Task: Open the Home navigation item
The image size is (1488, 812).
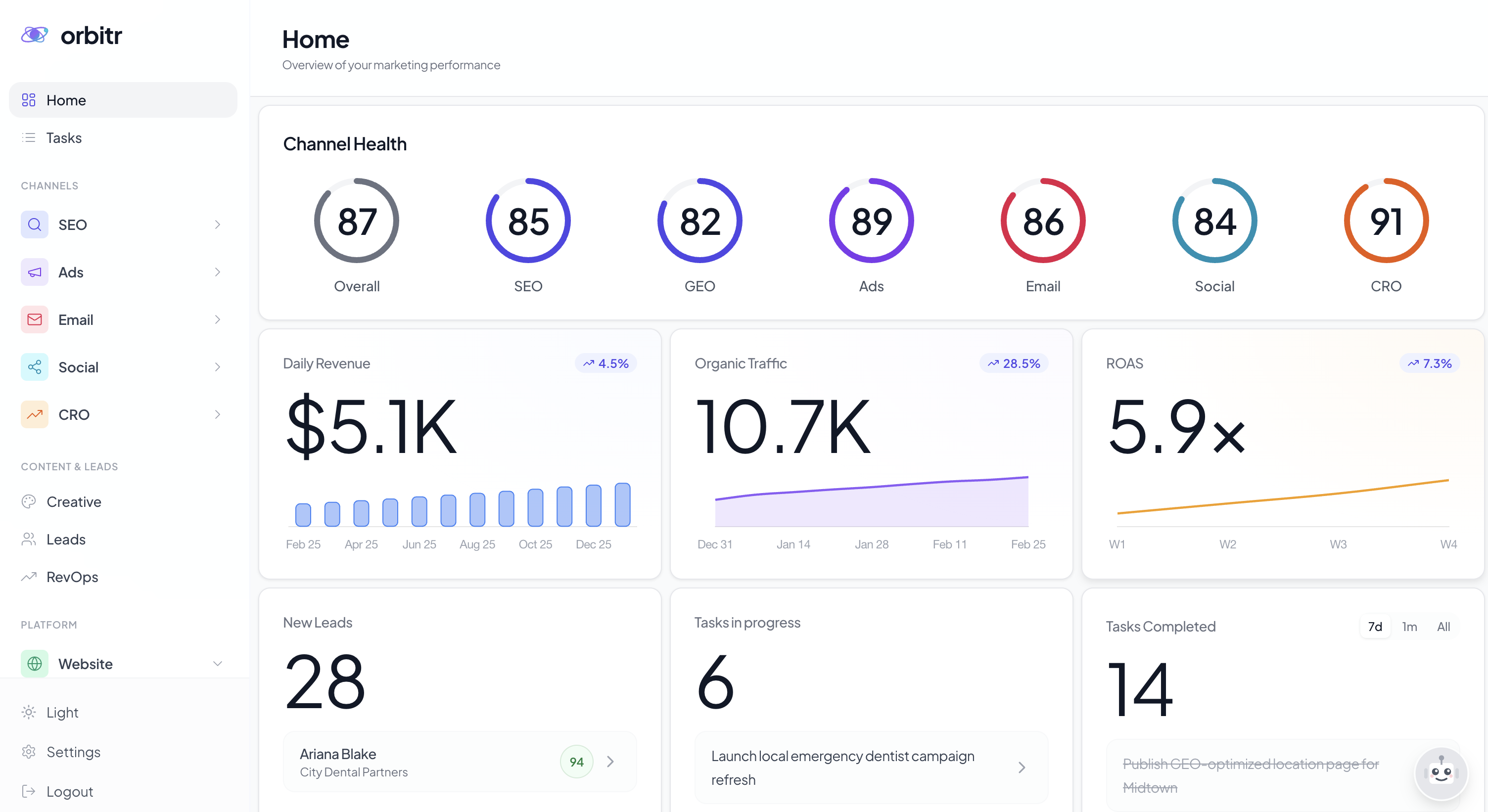Action: (x=65, y=99)
